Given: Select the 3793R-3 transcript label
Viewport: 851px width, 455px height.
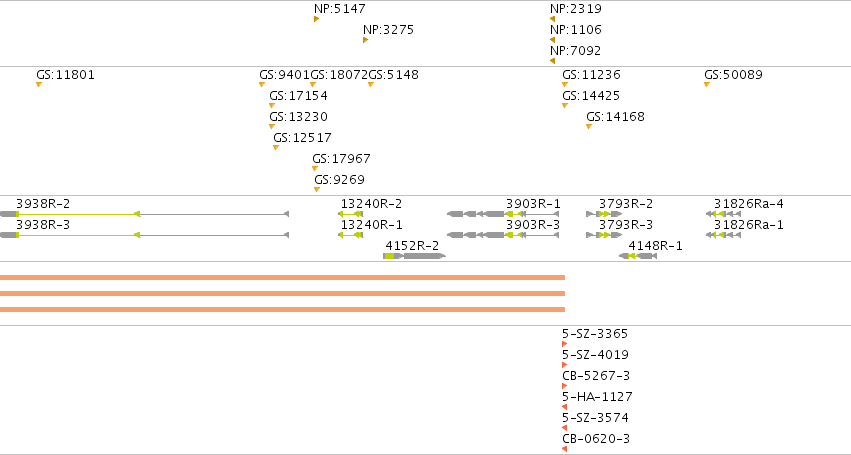Looking at the screenshot, I should pos(626,225).
